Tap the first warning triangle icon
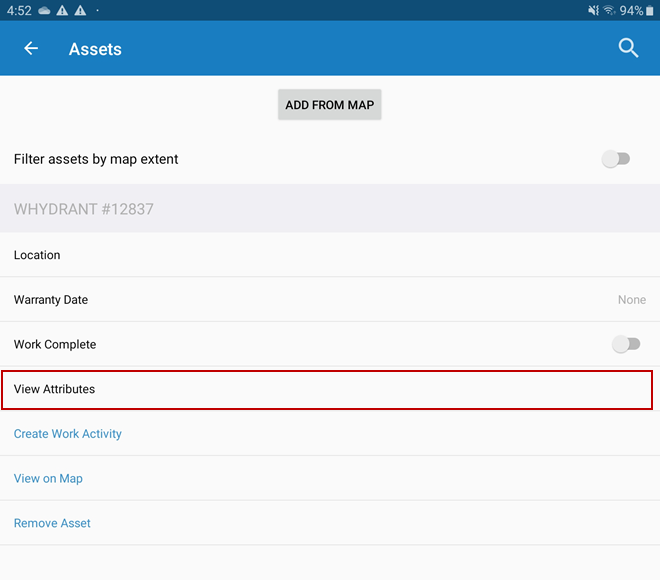This screenshot has height=580, width=660. (x=62, y=11)
